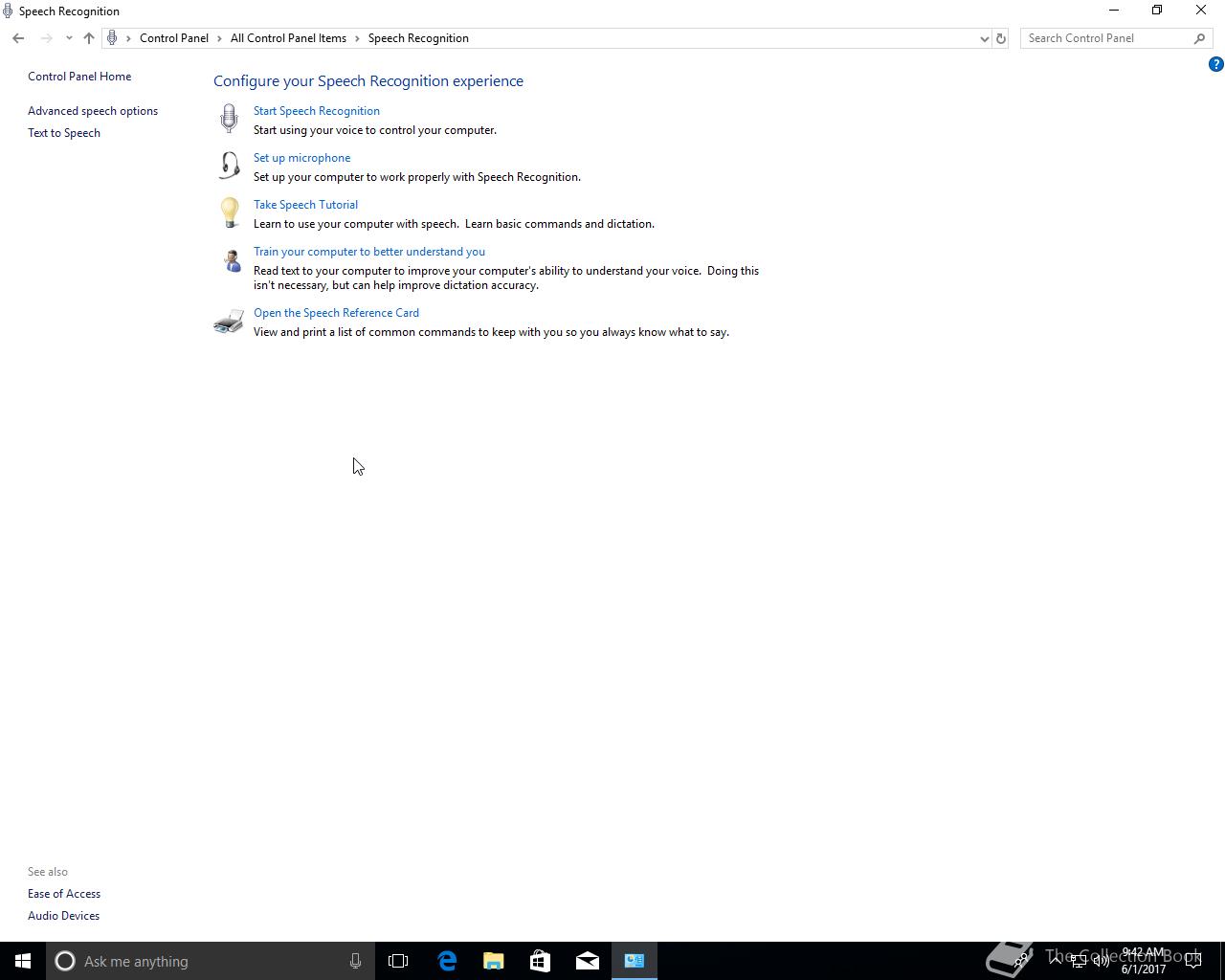Open File Explorer from the taskbar
The height and width of the screenshot is (980, 1225).
click(494, 961)
